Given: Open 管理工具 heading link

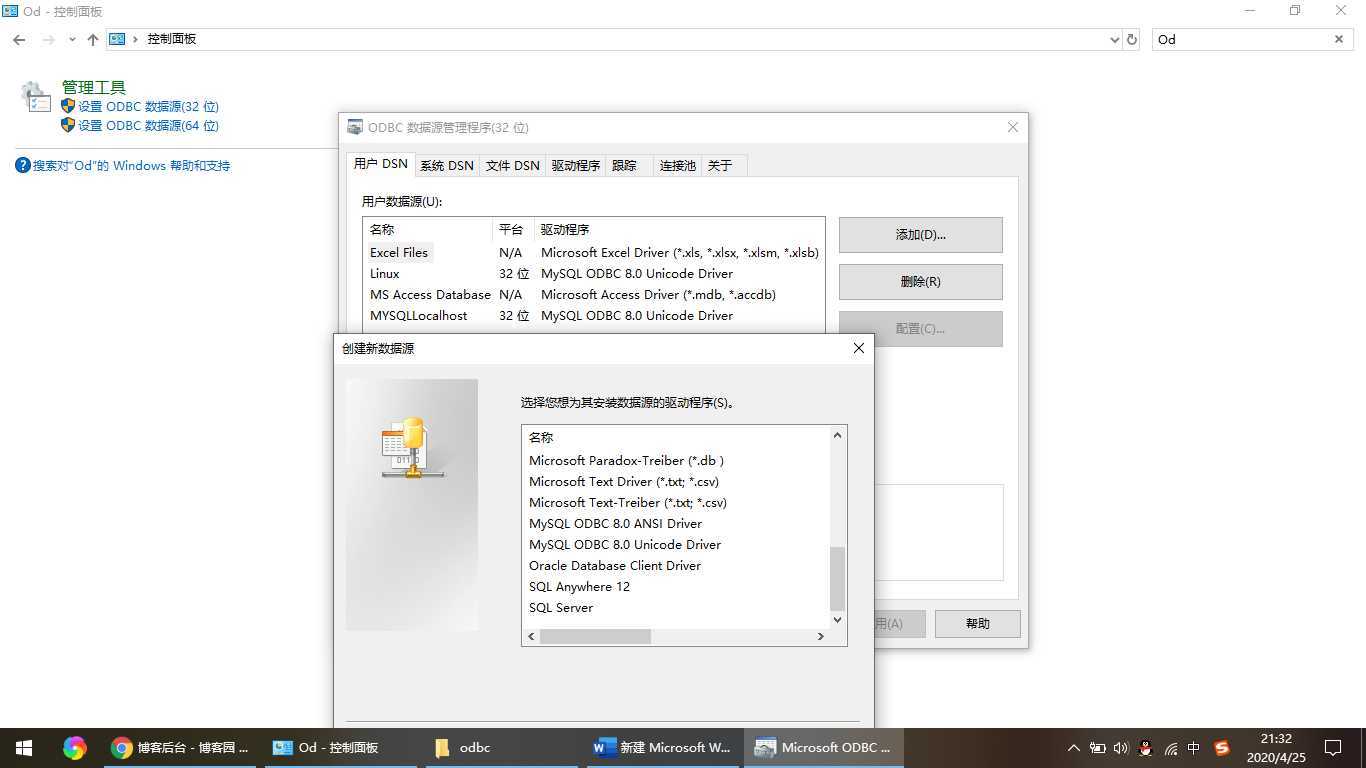Looking at the screenshot, I should 94,87.
